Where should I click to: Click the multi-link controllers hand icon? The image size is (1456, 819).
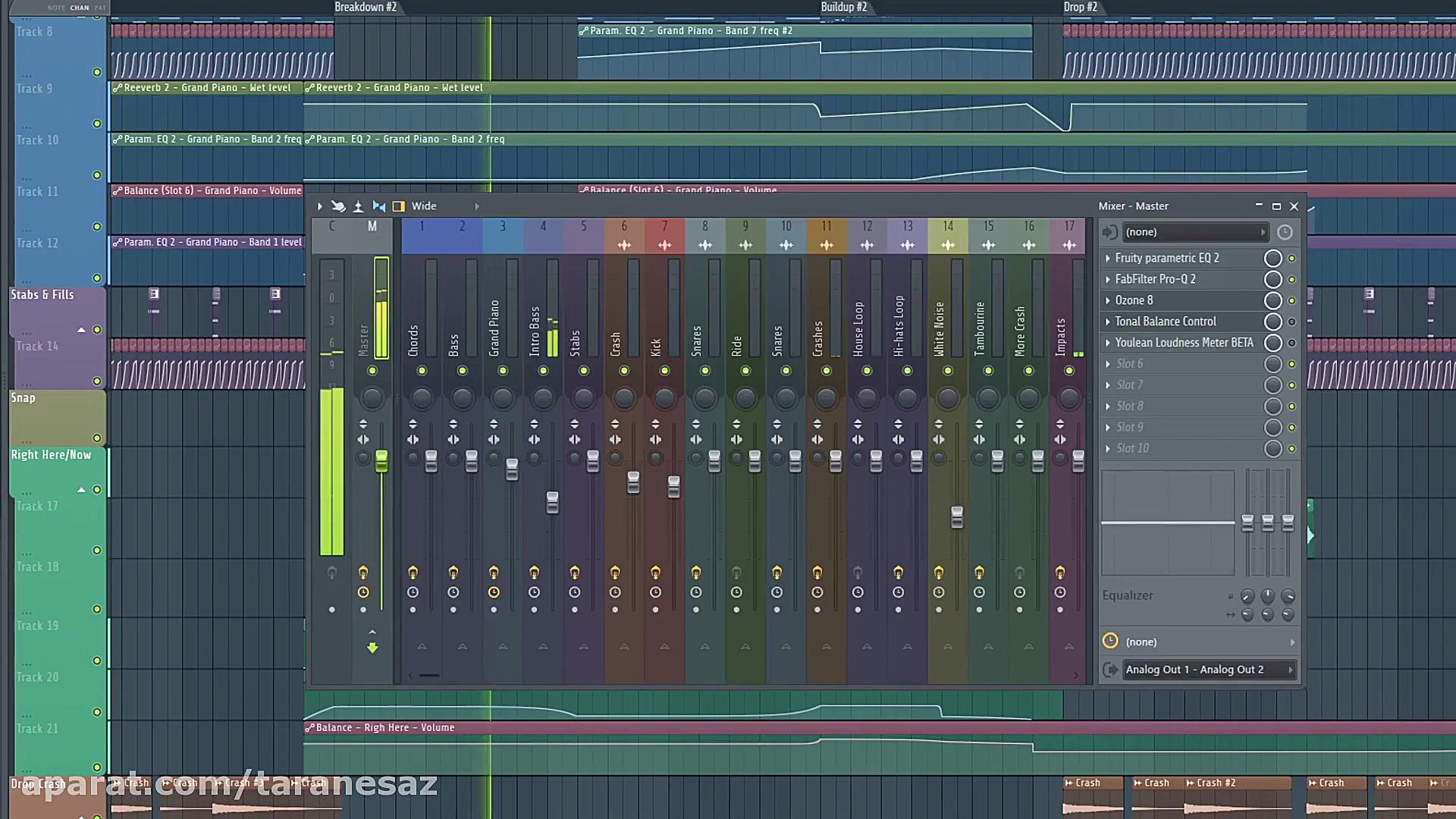click(x=338, y=206)
